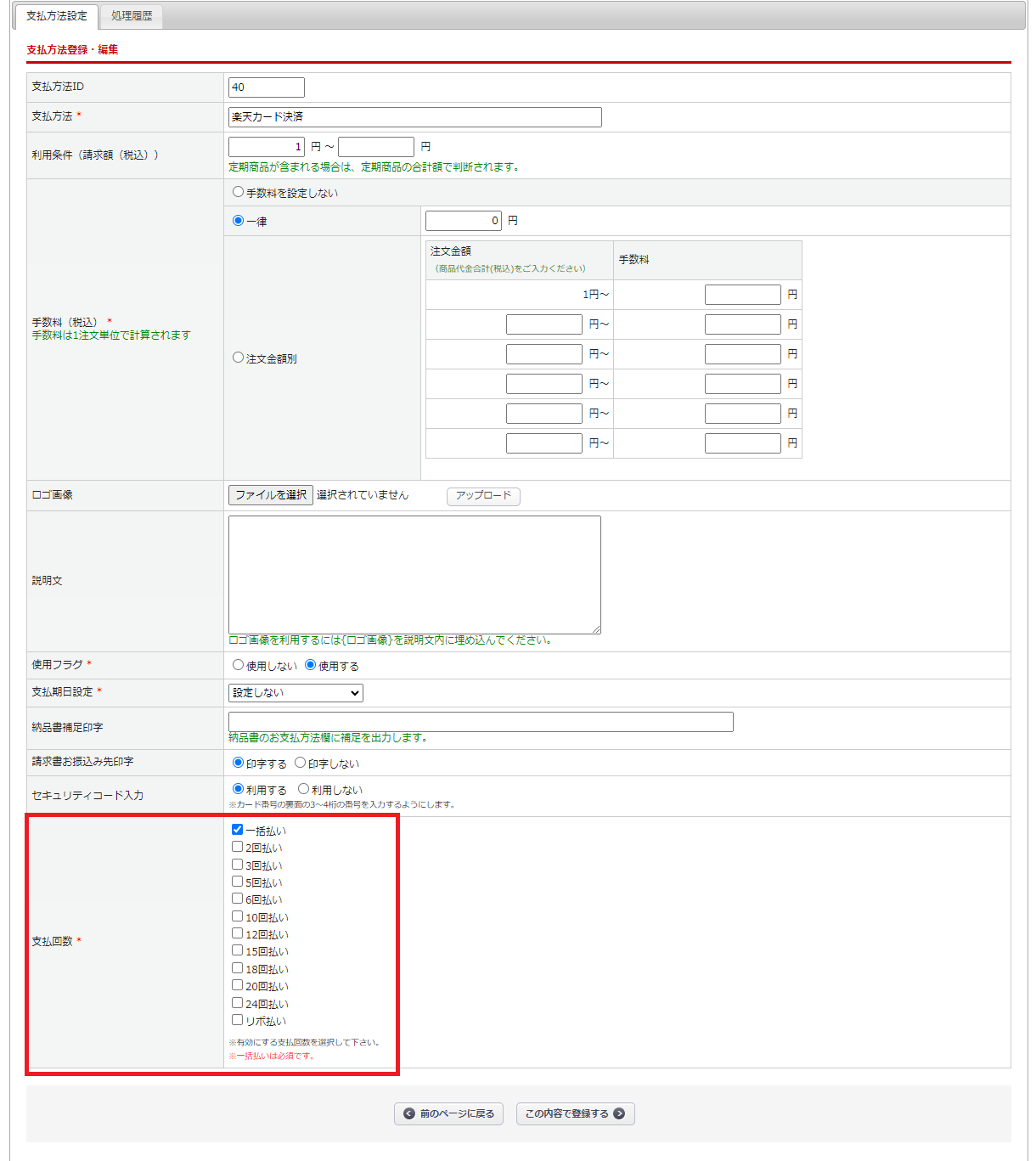Click the 納品書補足印字 input field
Viewport: 1036px width, 1161px height.
pos(481,722)
